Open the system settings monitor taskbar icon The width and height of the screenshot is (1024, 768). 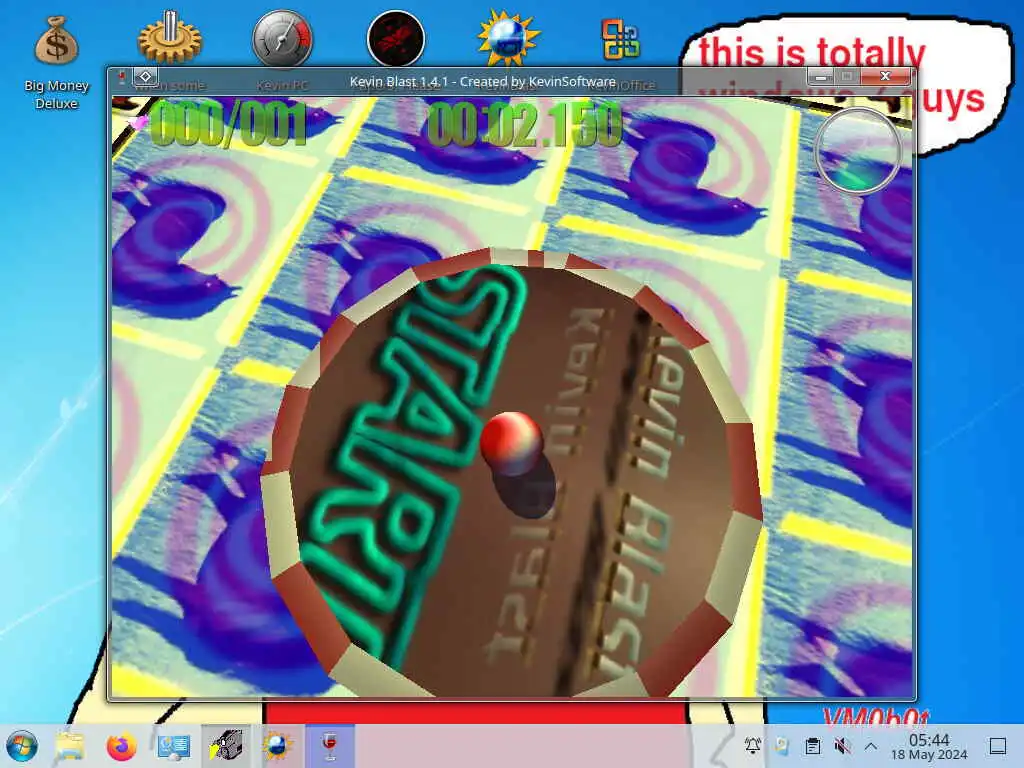[x=174, y=746]
